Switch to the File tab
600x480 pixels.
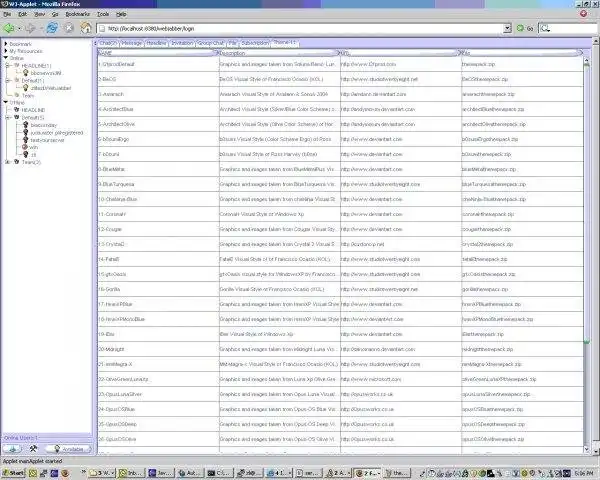tap(233, 43)
